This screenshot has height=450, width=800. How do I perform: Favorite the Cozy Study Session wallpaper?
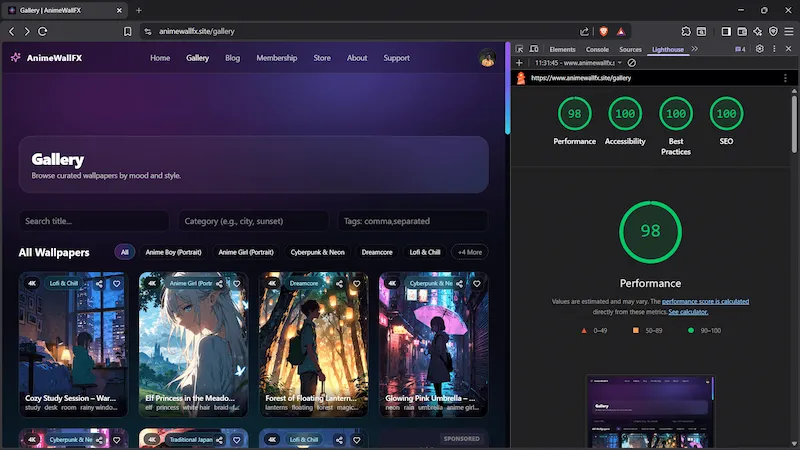pyautogui.click(x=117, y=284)
